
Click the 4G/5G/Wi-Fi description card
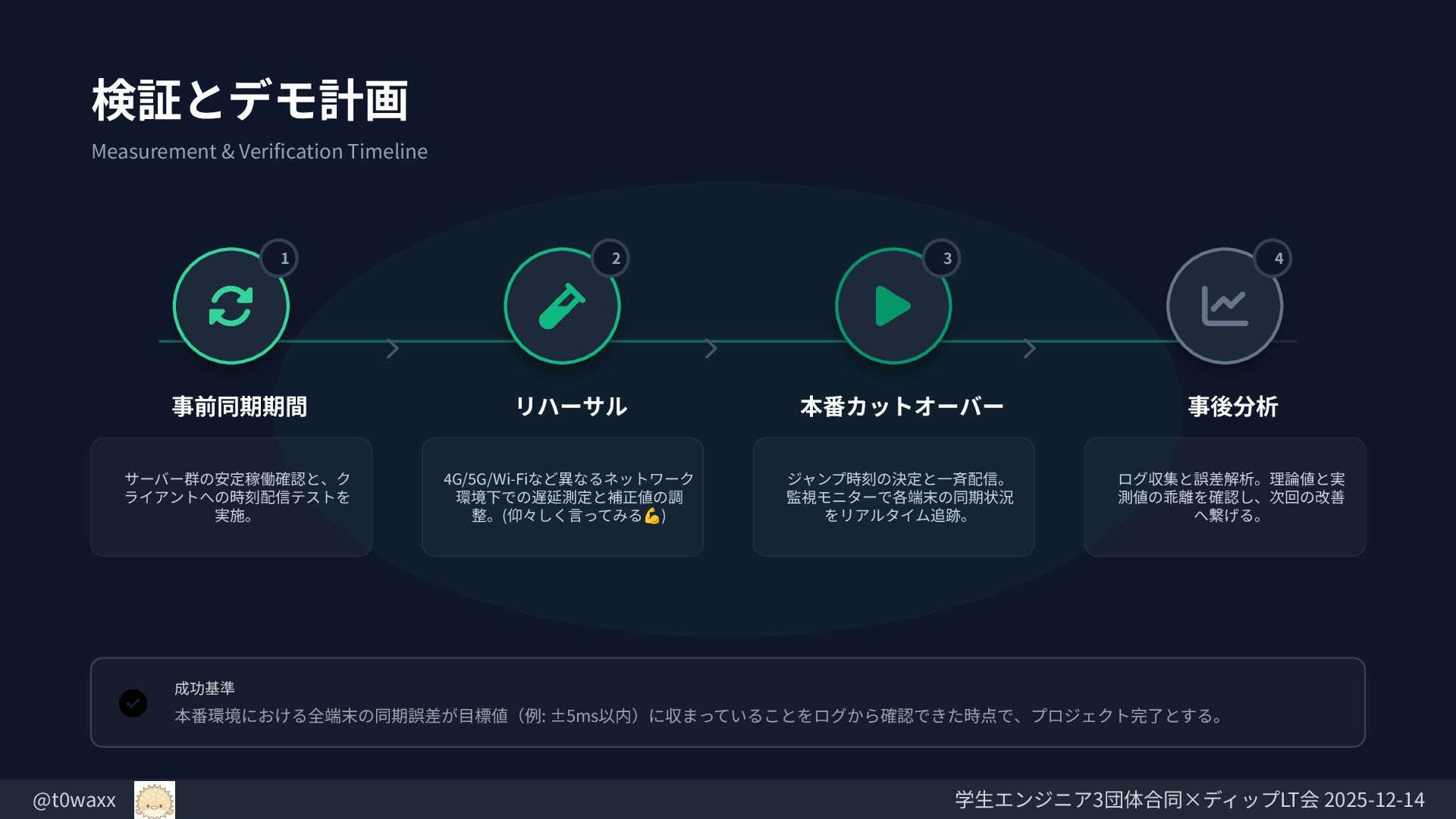[x=562, y=497]
